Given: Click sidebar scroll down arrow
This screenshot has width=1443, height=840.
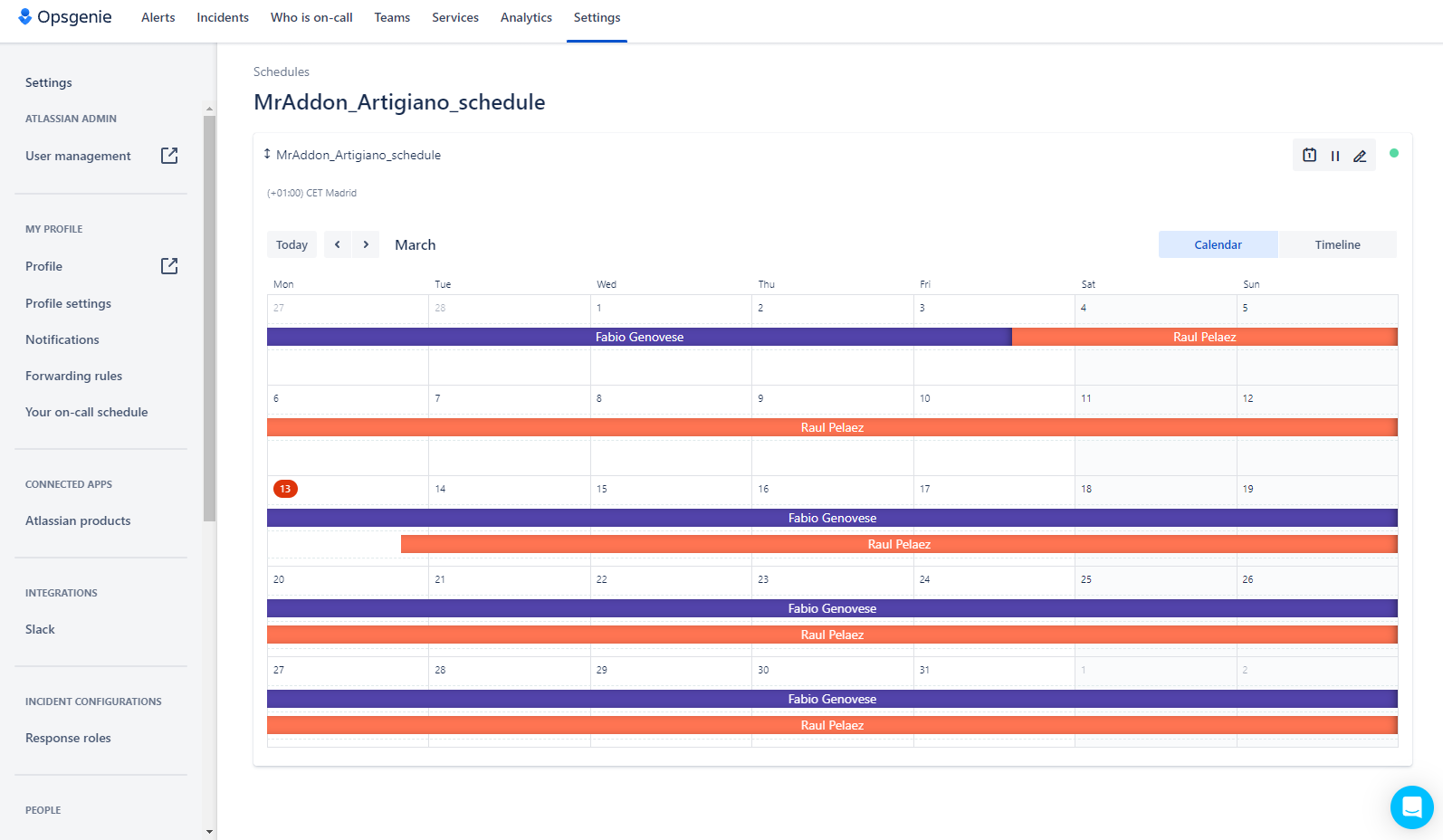Looking at the screenshot, I should click(x=209, y=831).
